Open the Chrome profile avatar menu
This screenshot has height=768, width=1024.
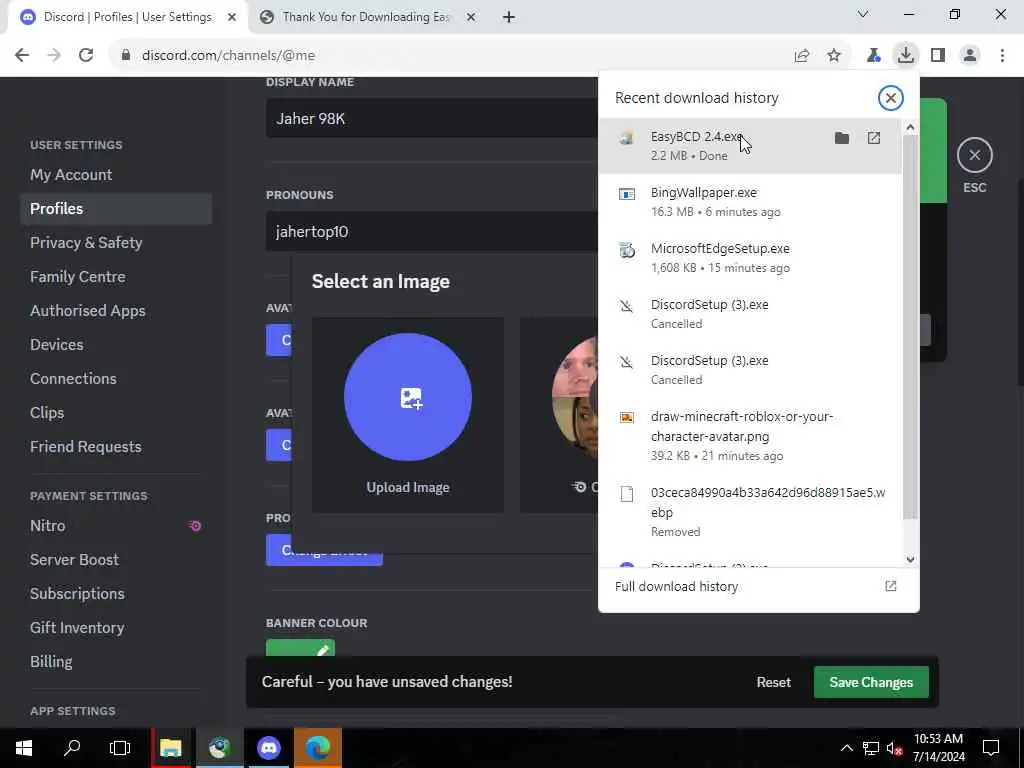[970, 55]
